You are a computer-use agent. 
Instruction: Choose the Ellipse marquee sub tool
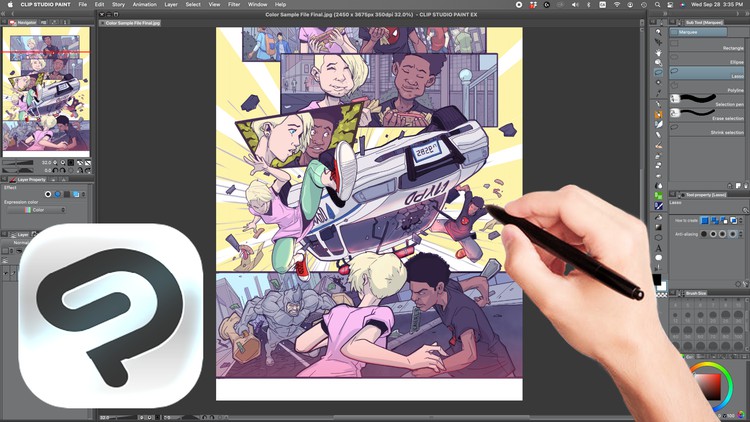pyautogui.click(x=706, y=59)
